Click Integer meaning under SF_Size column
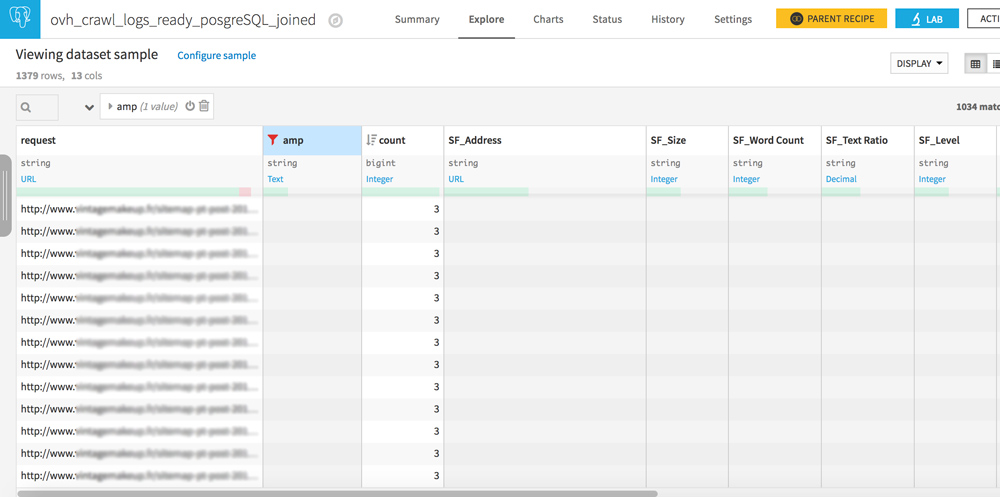The height and width of the screenshot is (497, 1000). pos(664,179)
